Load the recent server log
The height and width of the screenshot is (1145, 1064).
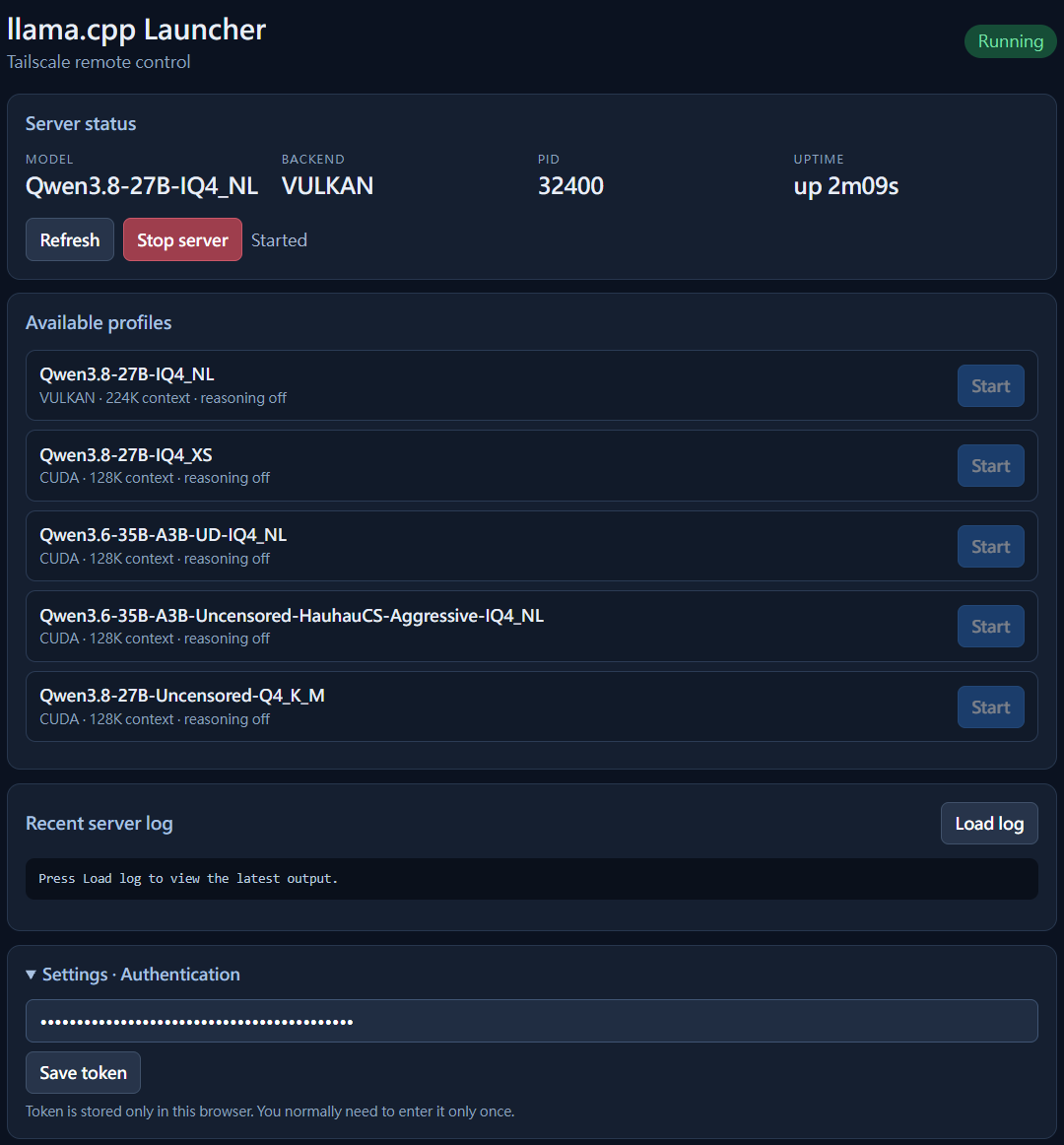pyautogui.click(x=989, y=824)
